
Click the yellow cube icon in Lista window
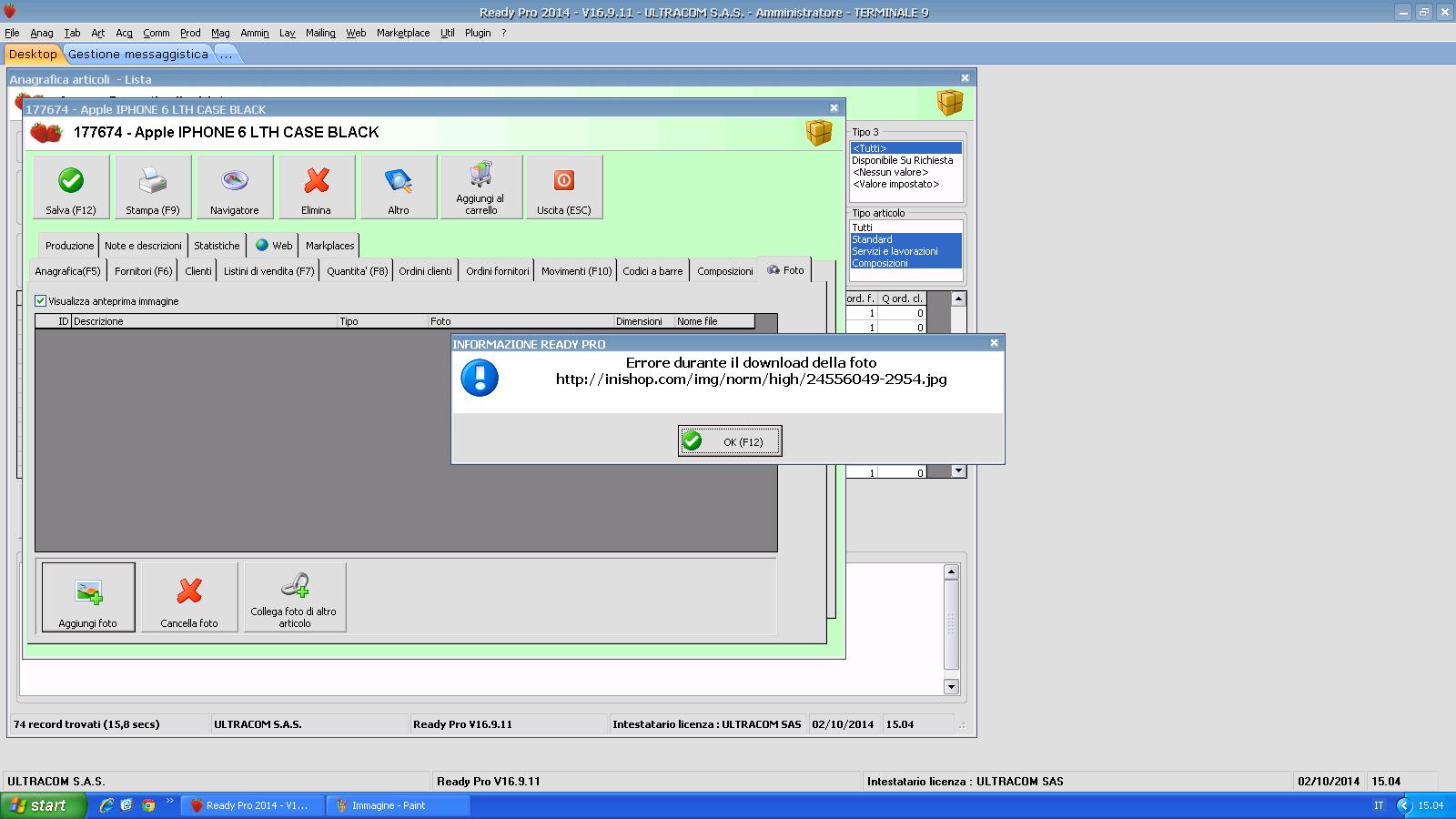coord(950,102)
